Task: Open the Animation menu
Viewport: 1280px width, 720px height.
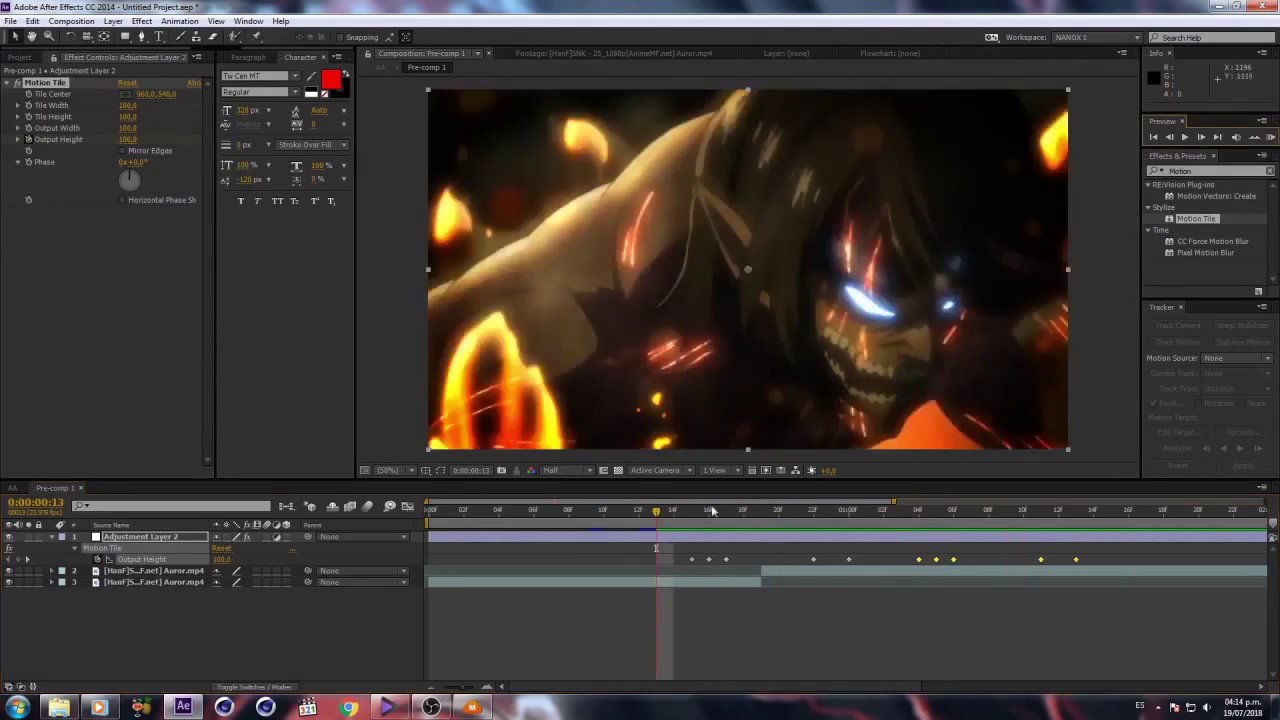Action: pos(179,21)
